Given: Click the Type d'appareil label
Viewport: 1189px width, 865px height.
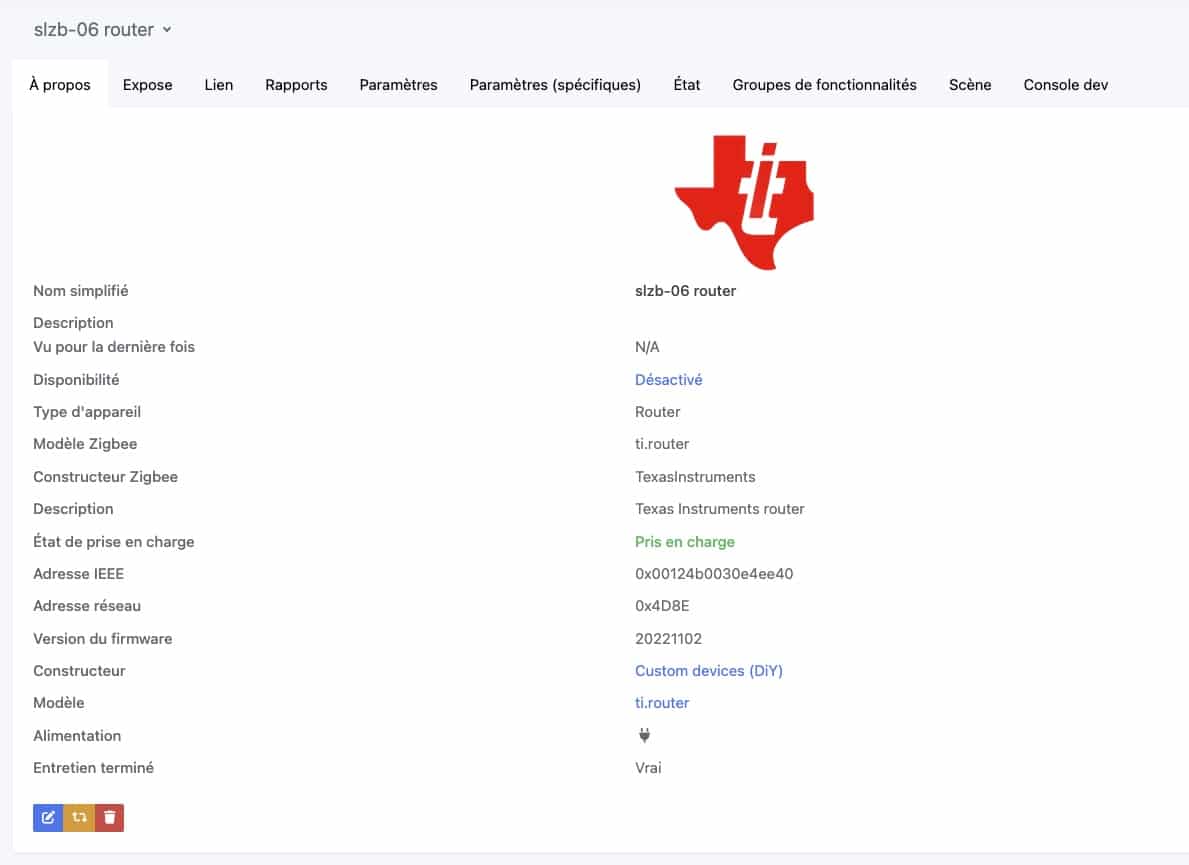Looking at the screenshot, I should coord(87,412).
